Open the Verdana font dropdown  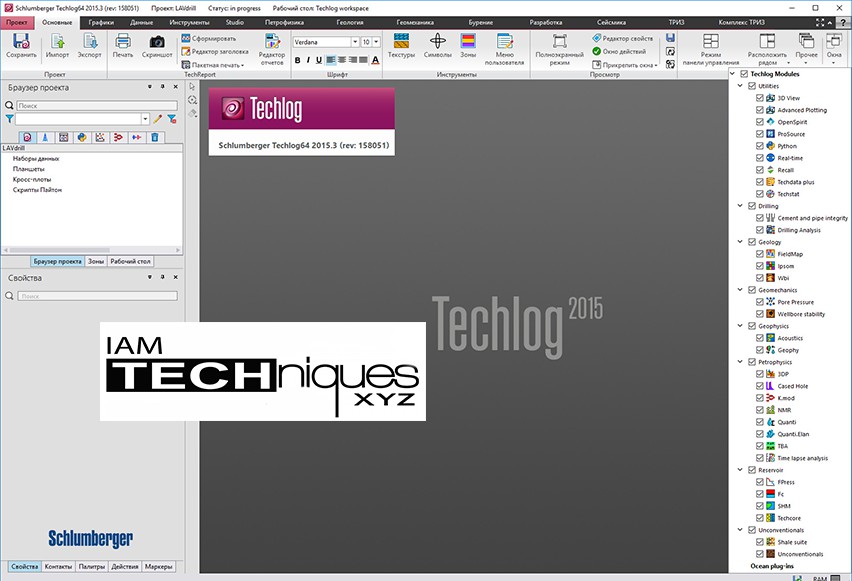click(x=355, y=42)
